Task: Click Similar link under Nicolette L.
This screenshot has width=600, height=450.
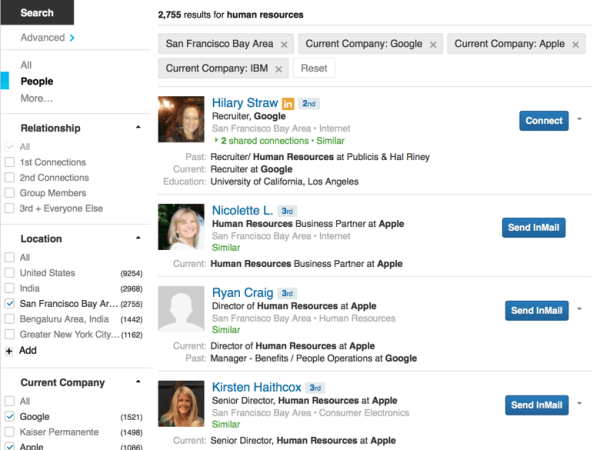Action: click(x=226, y=248)
